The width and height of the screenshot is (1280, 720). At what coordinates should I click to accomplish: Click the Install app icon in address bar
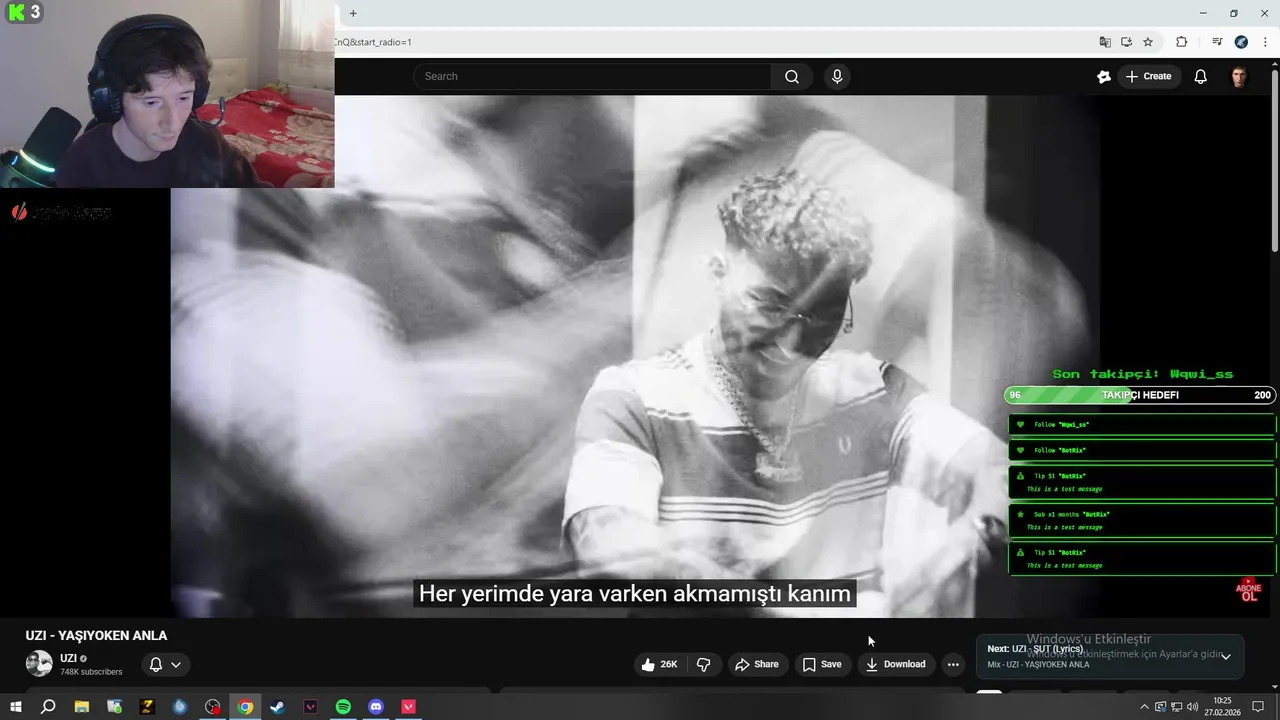click(x=1126, y=42)
